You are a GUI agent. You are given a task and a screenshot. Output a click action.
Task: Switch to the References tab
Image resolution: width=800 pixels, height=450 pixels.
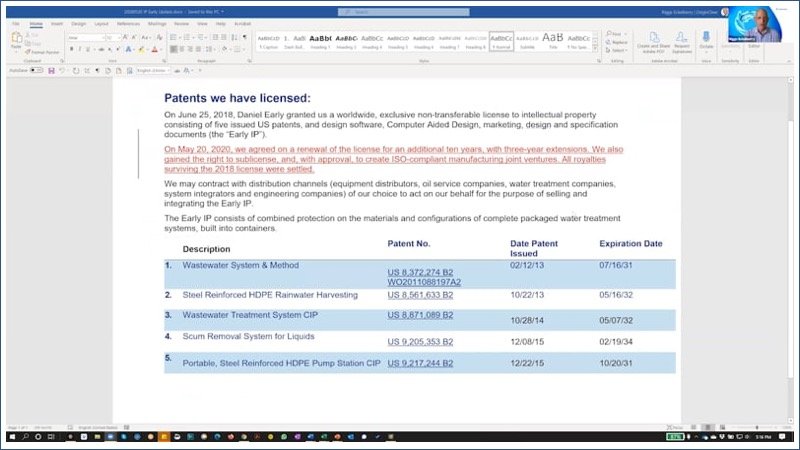[x=128, y=24]
